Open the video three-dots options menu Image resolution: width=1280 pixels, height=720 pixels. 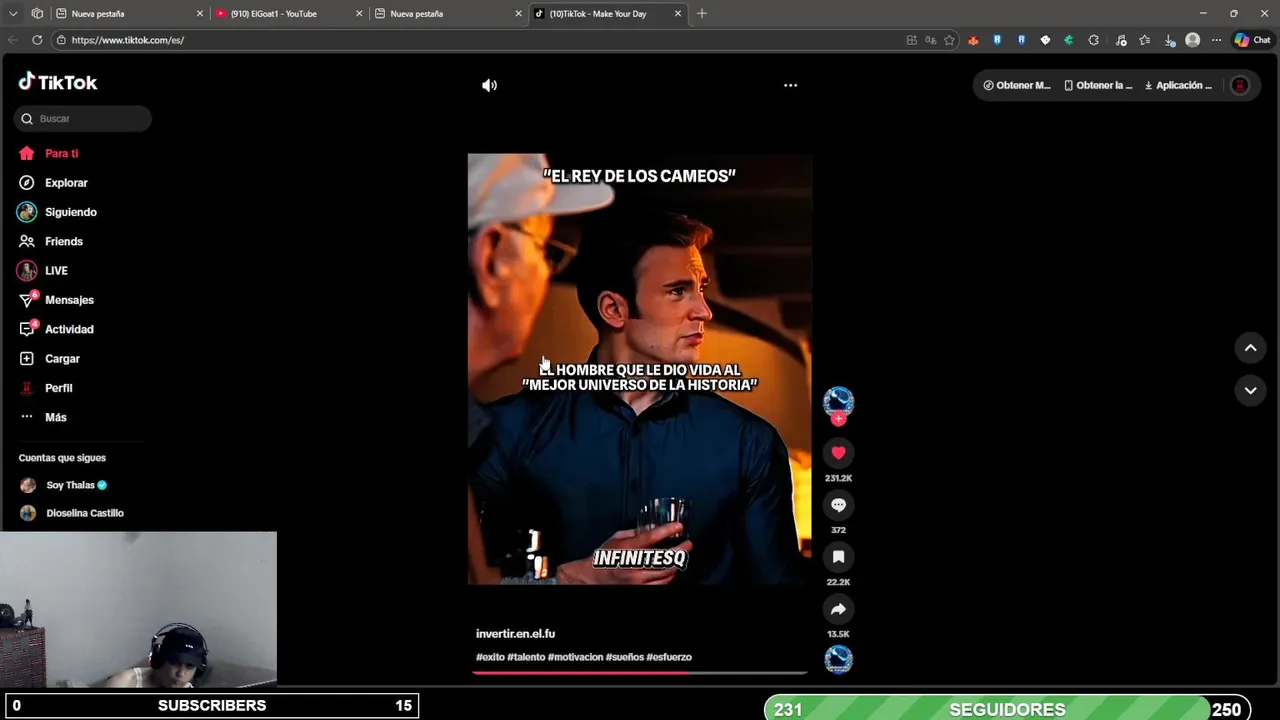[790, 85]
